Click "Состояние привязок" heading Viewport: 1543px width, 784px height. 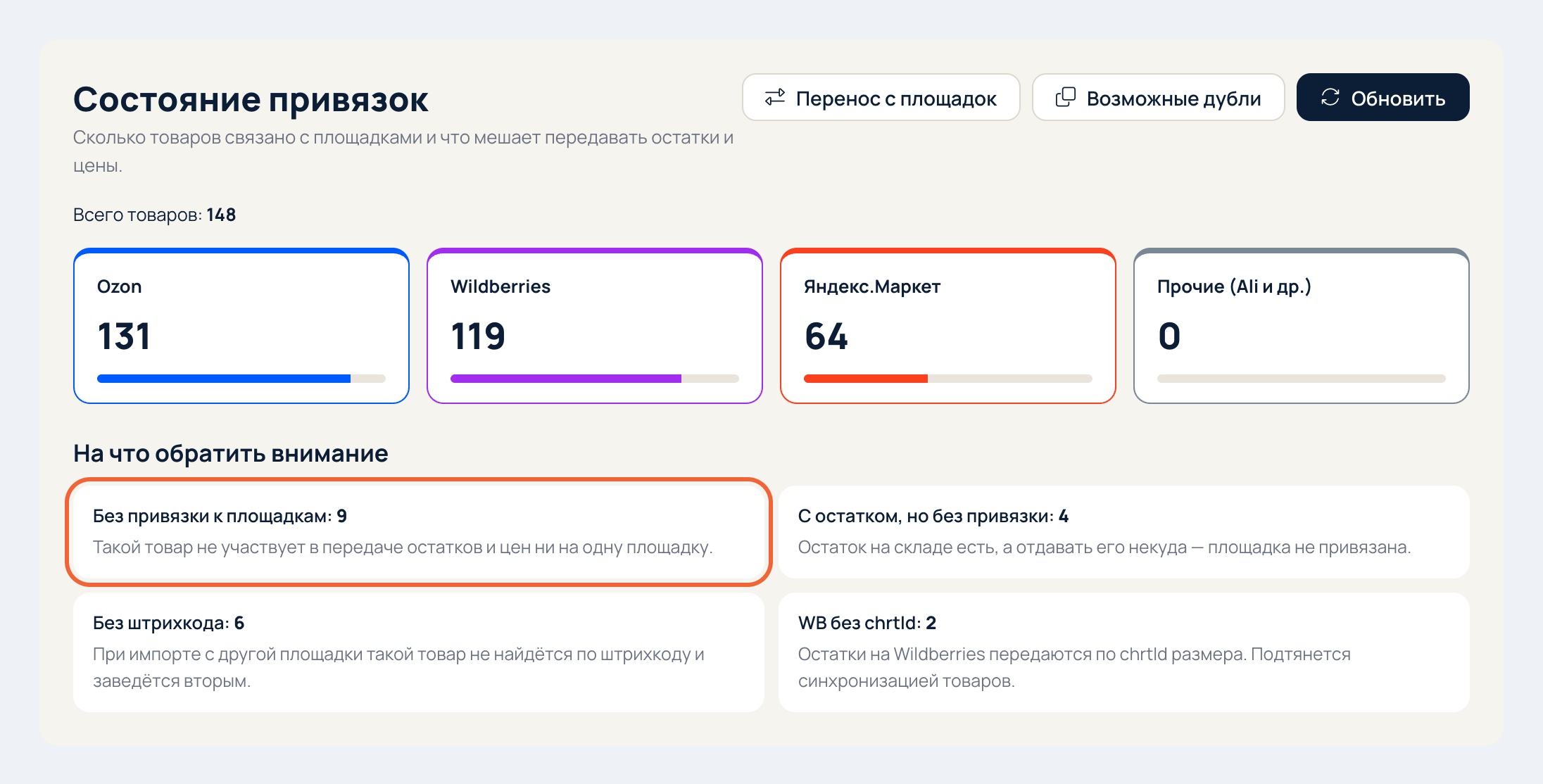(x=251, y=99)
